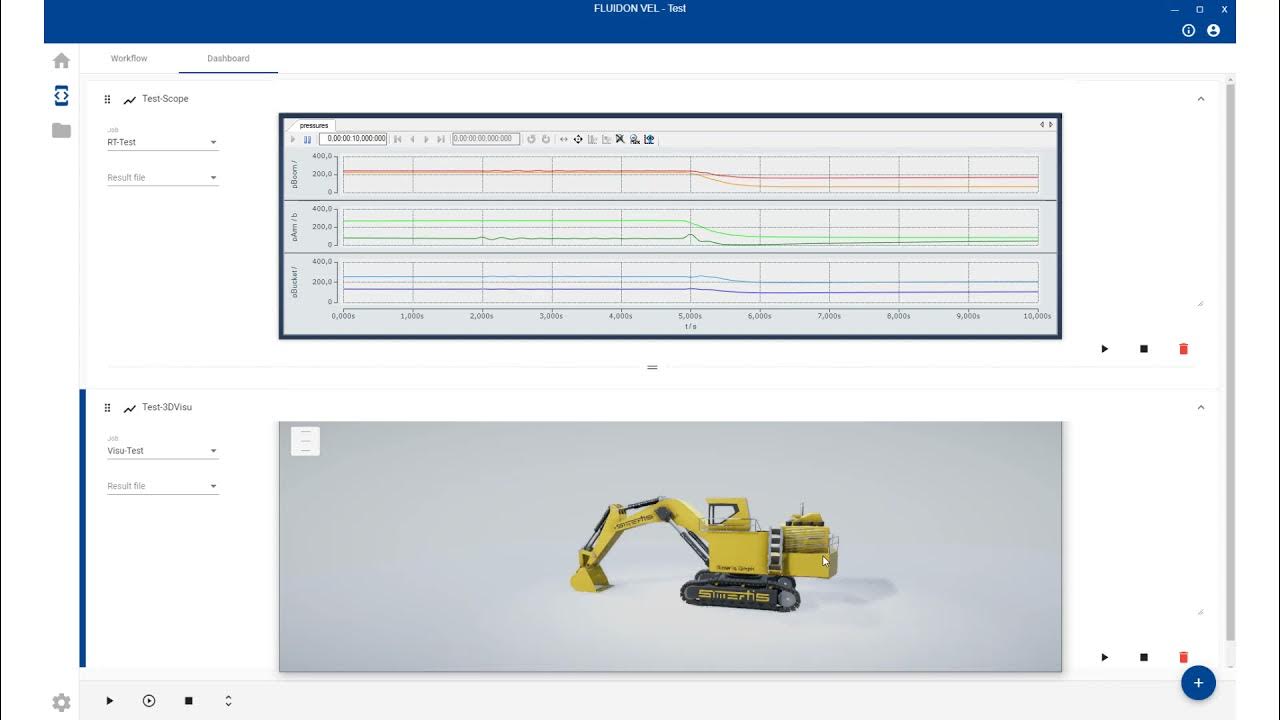This screenshot has width=1280, height=720.
Task: Select the scope pan/move crosshair tool
Action: 578,139
